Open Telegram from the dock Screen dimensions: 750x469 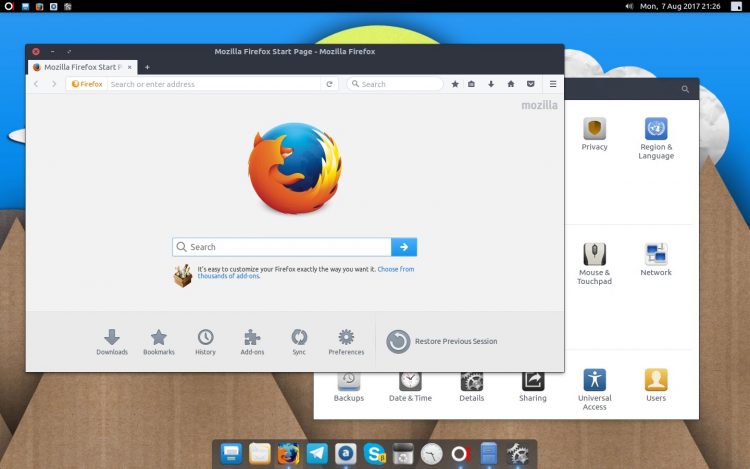click(x=317, y=453)
